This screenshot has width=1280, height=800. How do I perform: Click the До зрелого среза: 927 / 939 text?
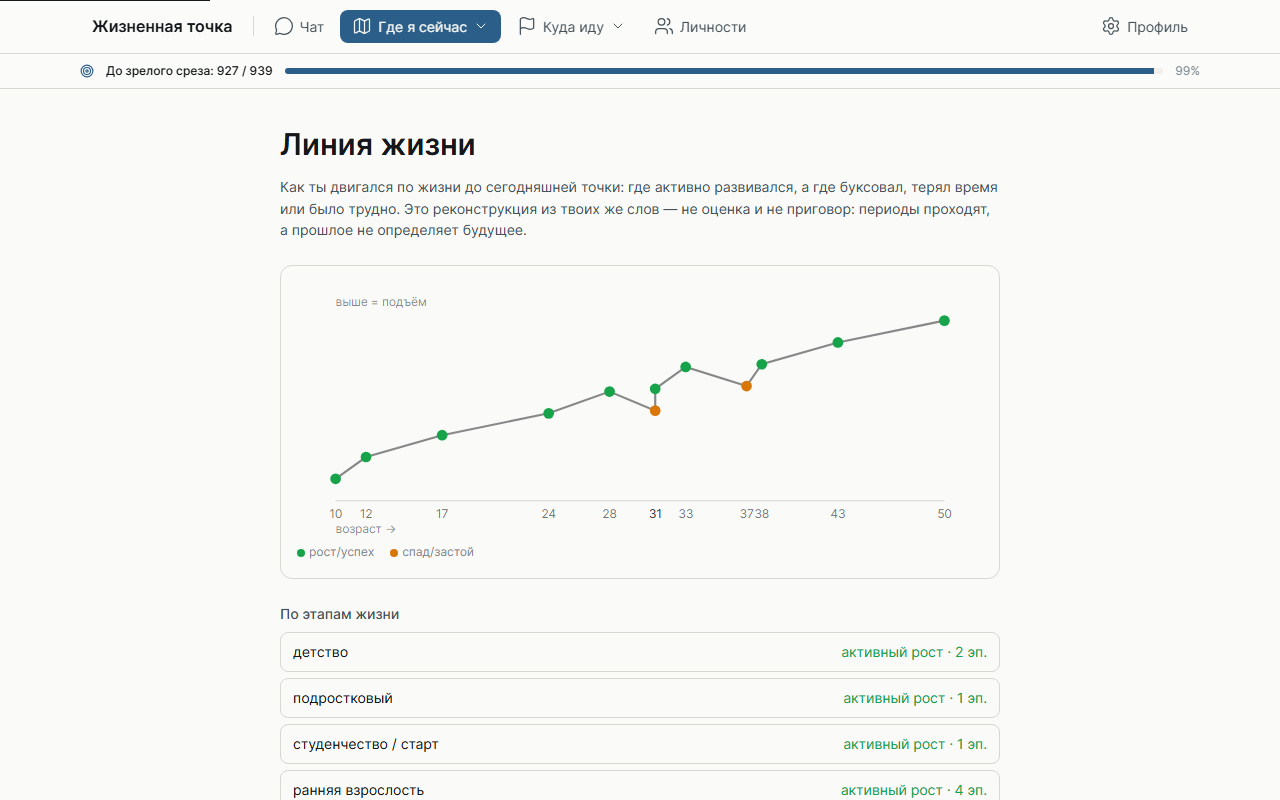(x=189, y=71)
